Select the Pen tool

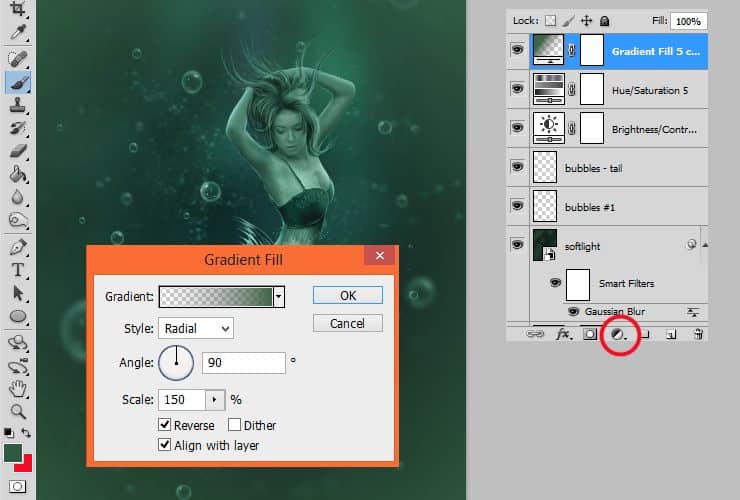[17, 246]
